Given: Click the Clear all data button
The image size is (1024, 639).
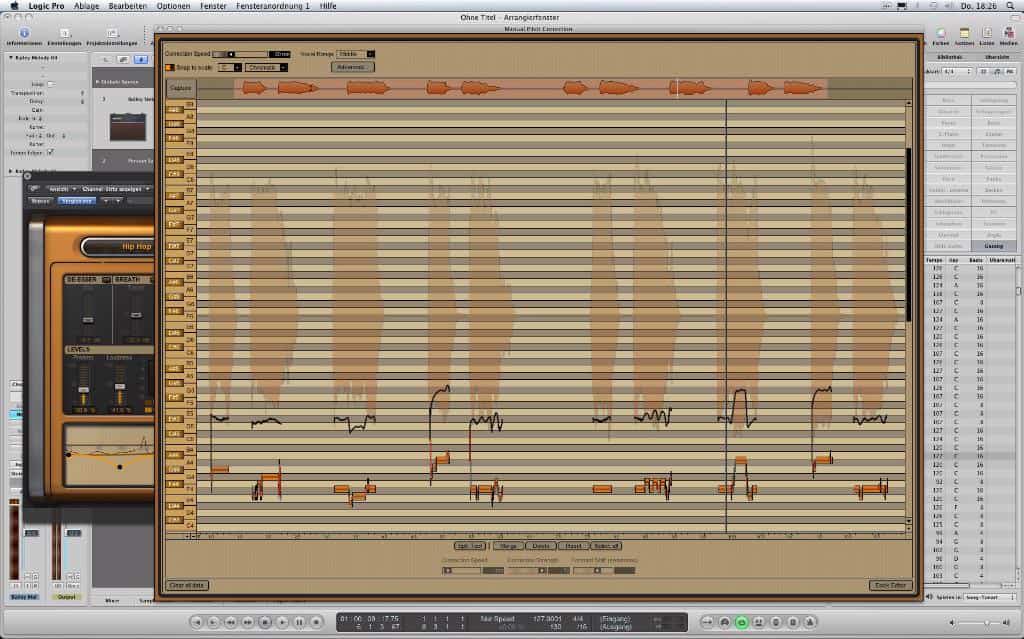Looking at the screenshot, I should pos(187,585).
